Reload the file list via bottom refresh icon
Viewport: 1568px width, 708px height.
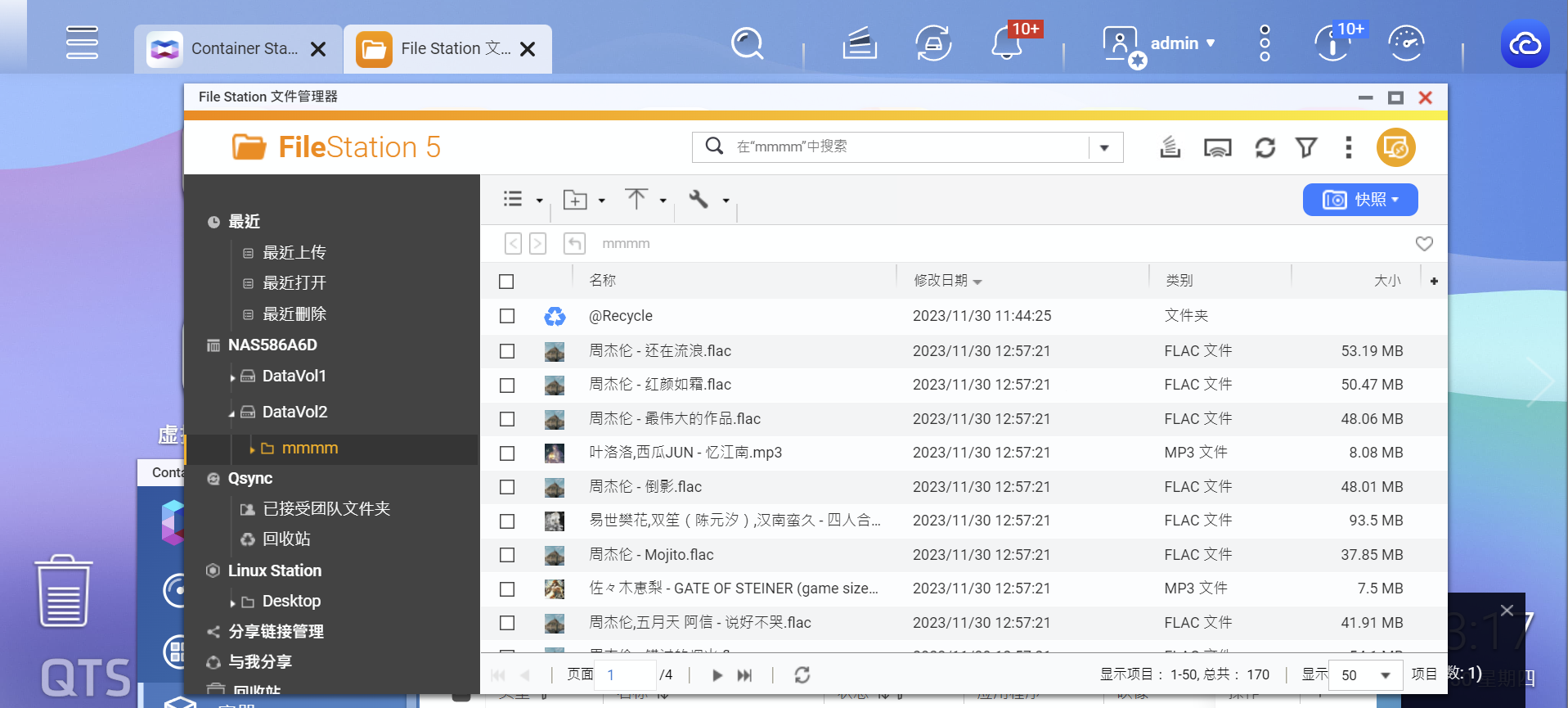point(802,675)
